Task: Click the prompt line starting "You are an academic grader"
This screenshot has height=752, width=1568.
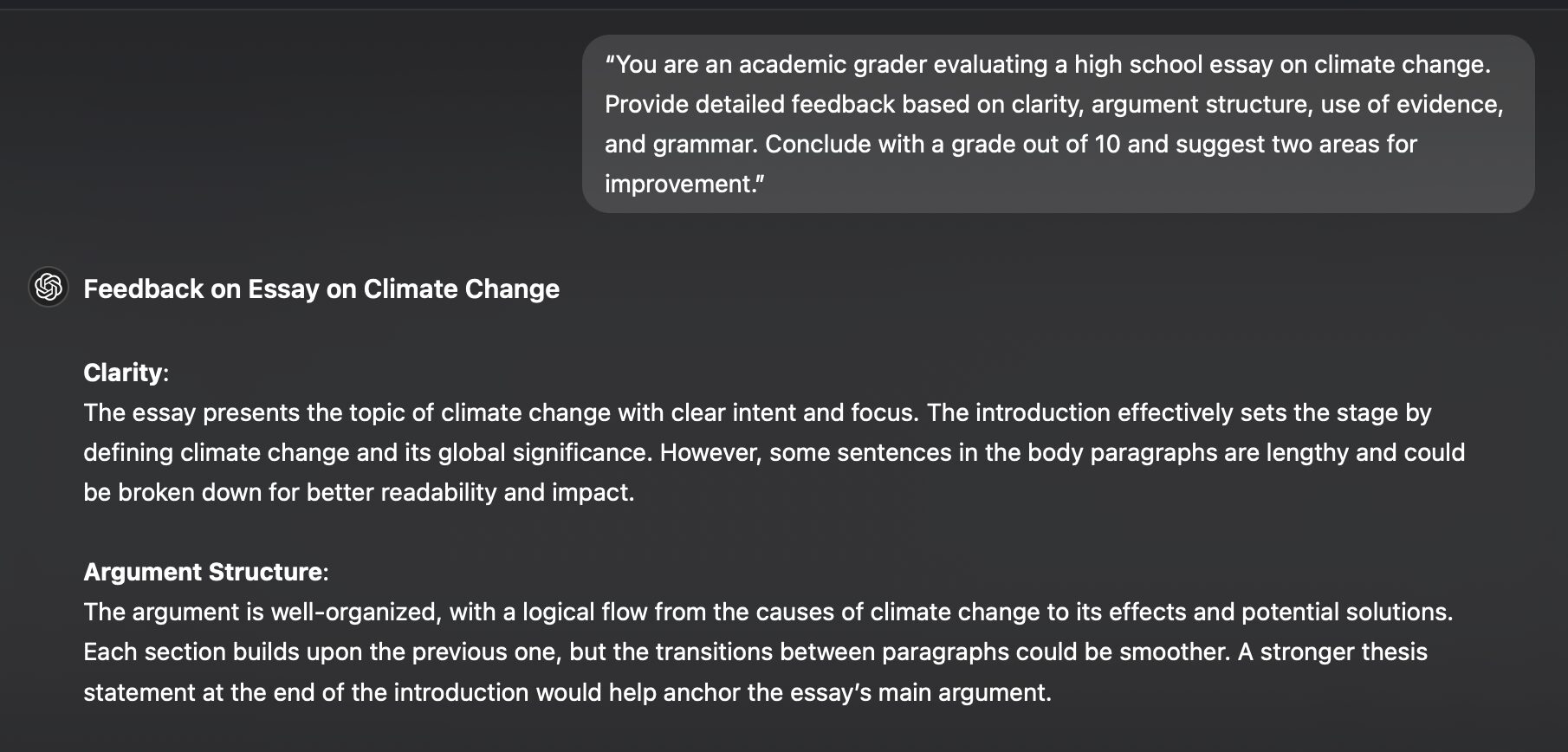Action: click(1047, 64)
